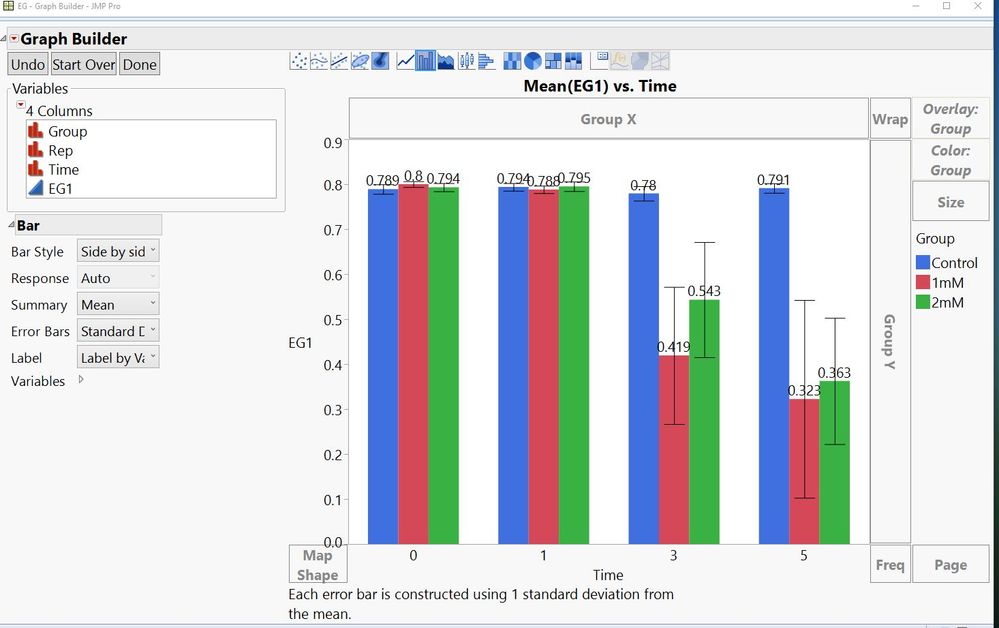Screen dimensions: 999x628
Task: Click the 0.419 bar value label
Action: (x=673, y=347)
